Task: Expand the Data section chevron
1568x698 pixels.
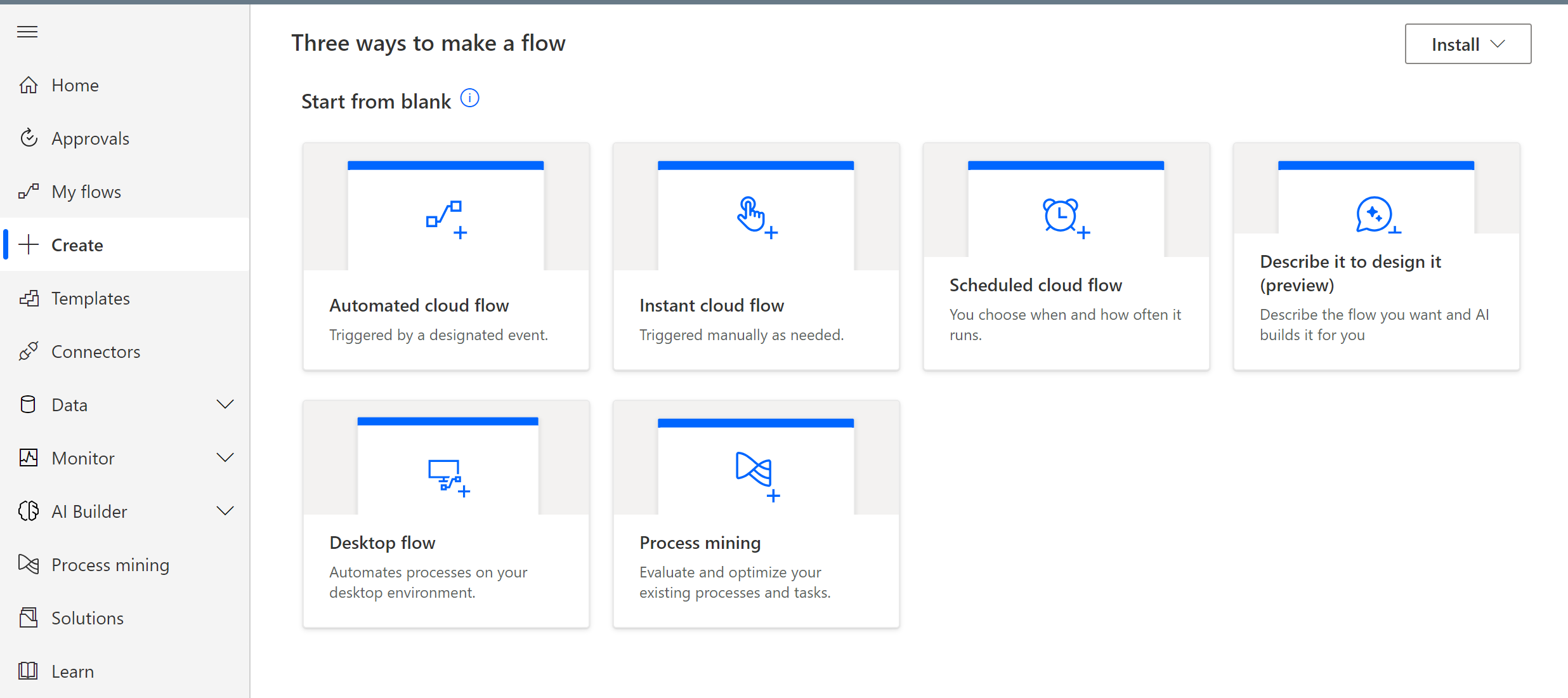Action: 225,405
